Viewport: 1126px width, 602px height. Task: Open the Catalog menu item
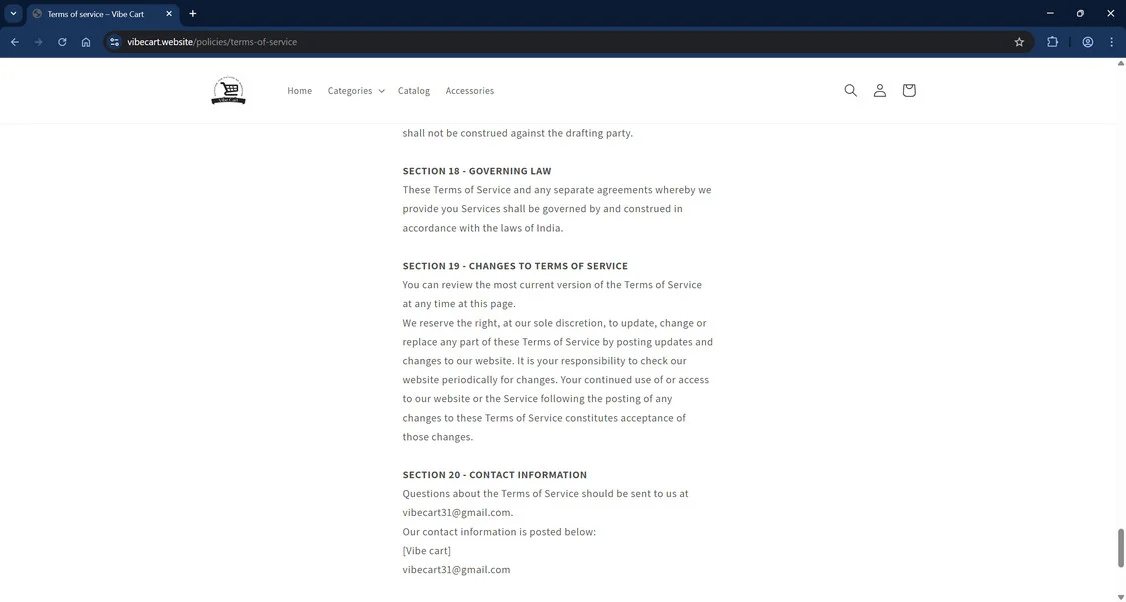[x=414, y=91]
